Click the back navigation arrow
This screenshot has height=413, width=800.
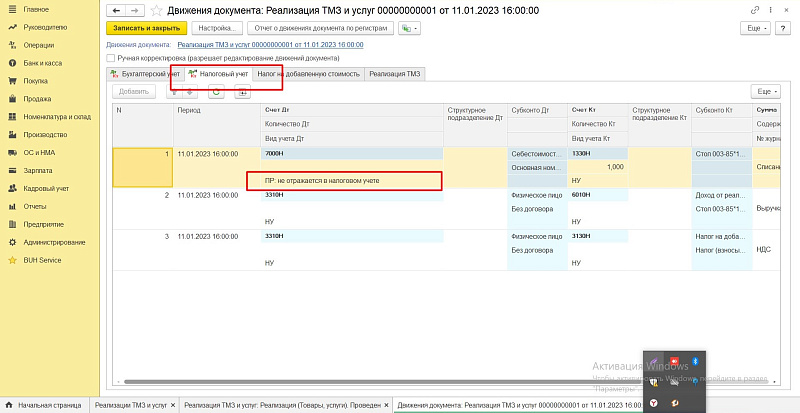(x=116, y=10)
